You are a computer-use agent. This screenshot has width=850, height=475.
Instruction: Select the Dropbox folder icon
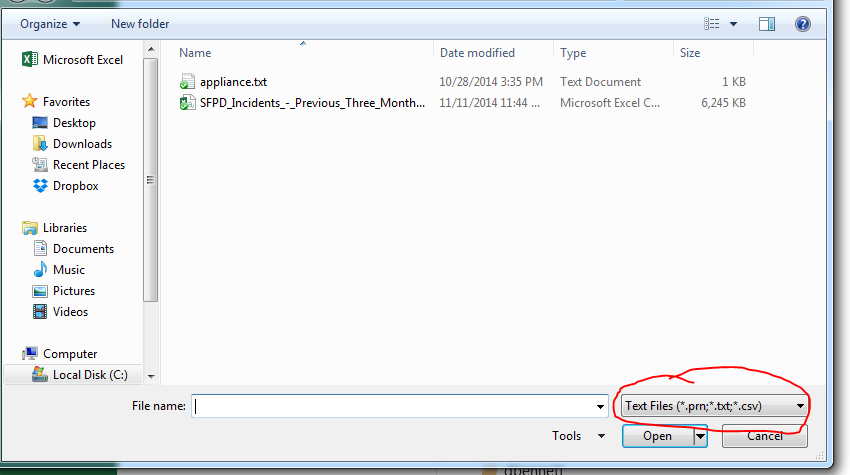coord(40,186)
